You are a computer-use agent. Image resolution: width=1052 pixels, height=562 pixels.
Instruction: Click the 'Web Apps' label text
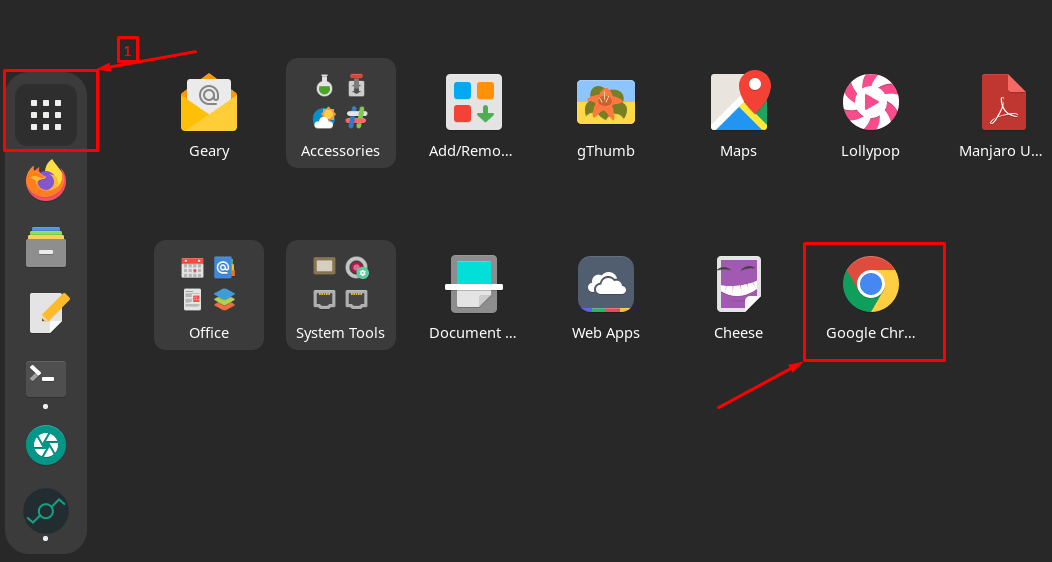click(606, 333)
